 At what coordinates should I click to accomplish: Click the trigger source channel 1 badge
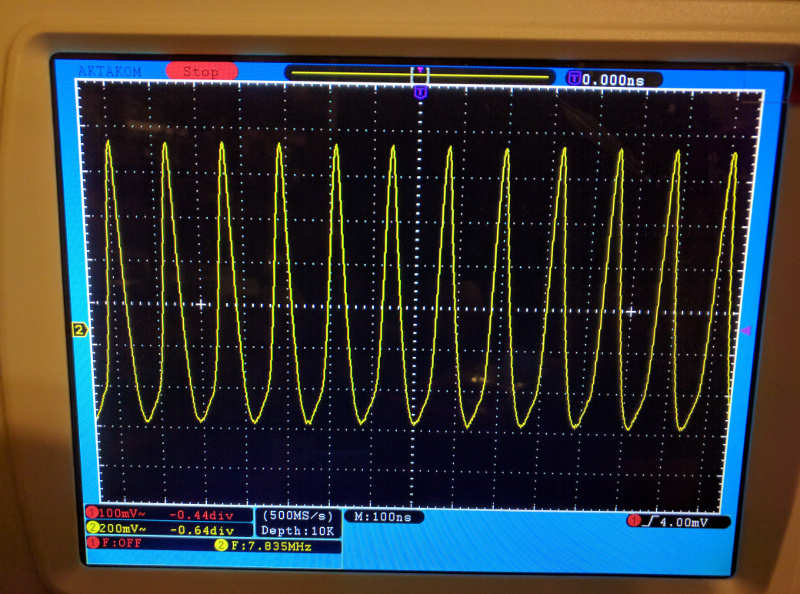click(x=634, y=520)
